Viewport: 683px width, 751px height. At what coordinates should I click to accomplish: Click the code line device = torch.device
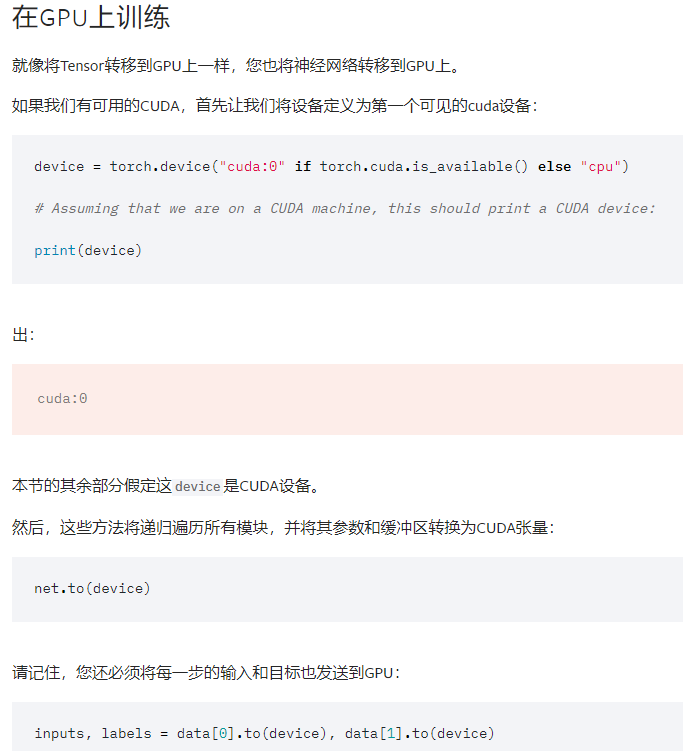click(331, 167)
